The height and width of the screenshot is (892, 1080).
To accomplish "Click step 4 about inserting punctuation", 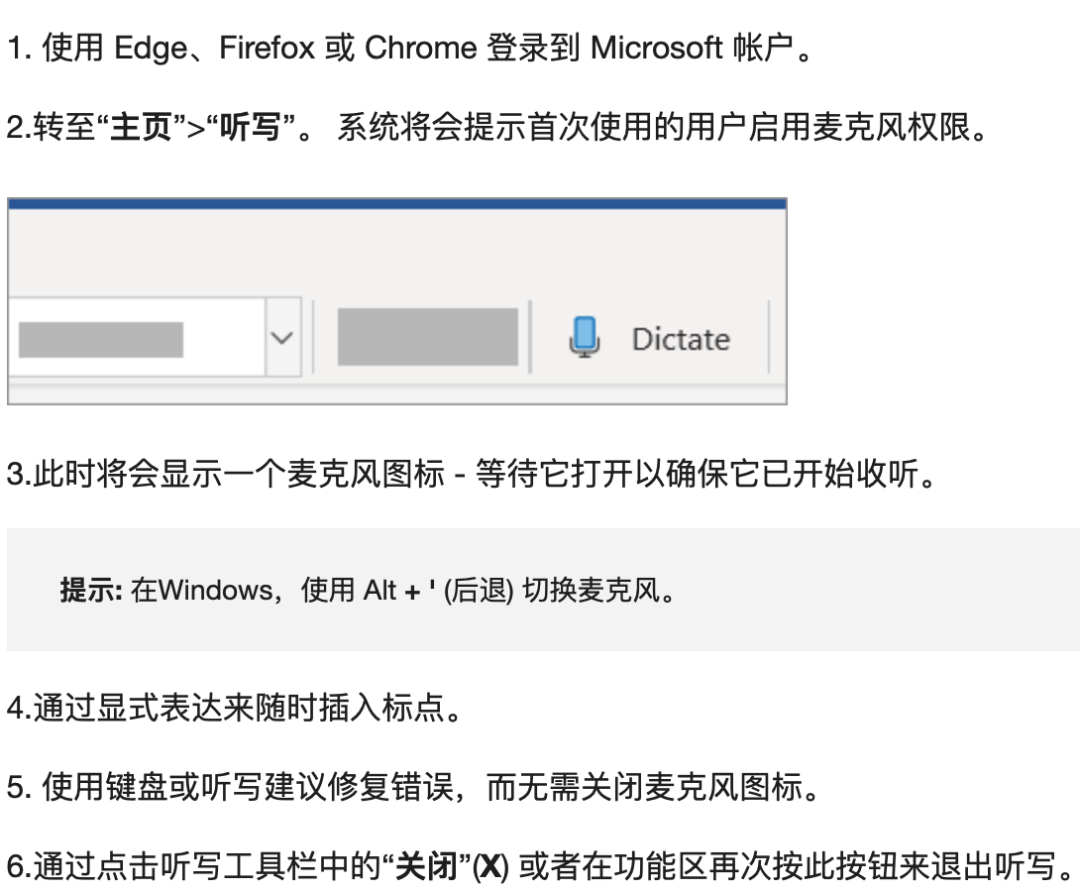I will coord(234,708).
